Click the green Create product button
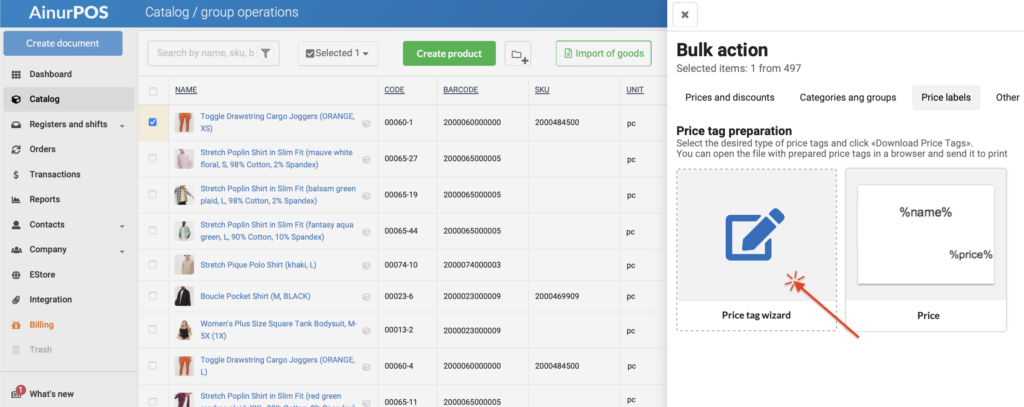This screenshot has width=1024, height=407. pos(449,54)
